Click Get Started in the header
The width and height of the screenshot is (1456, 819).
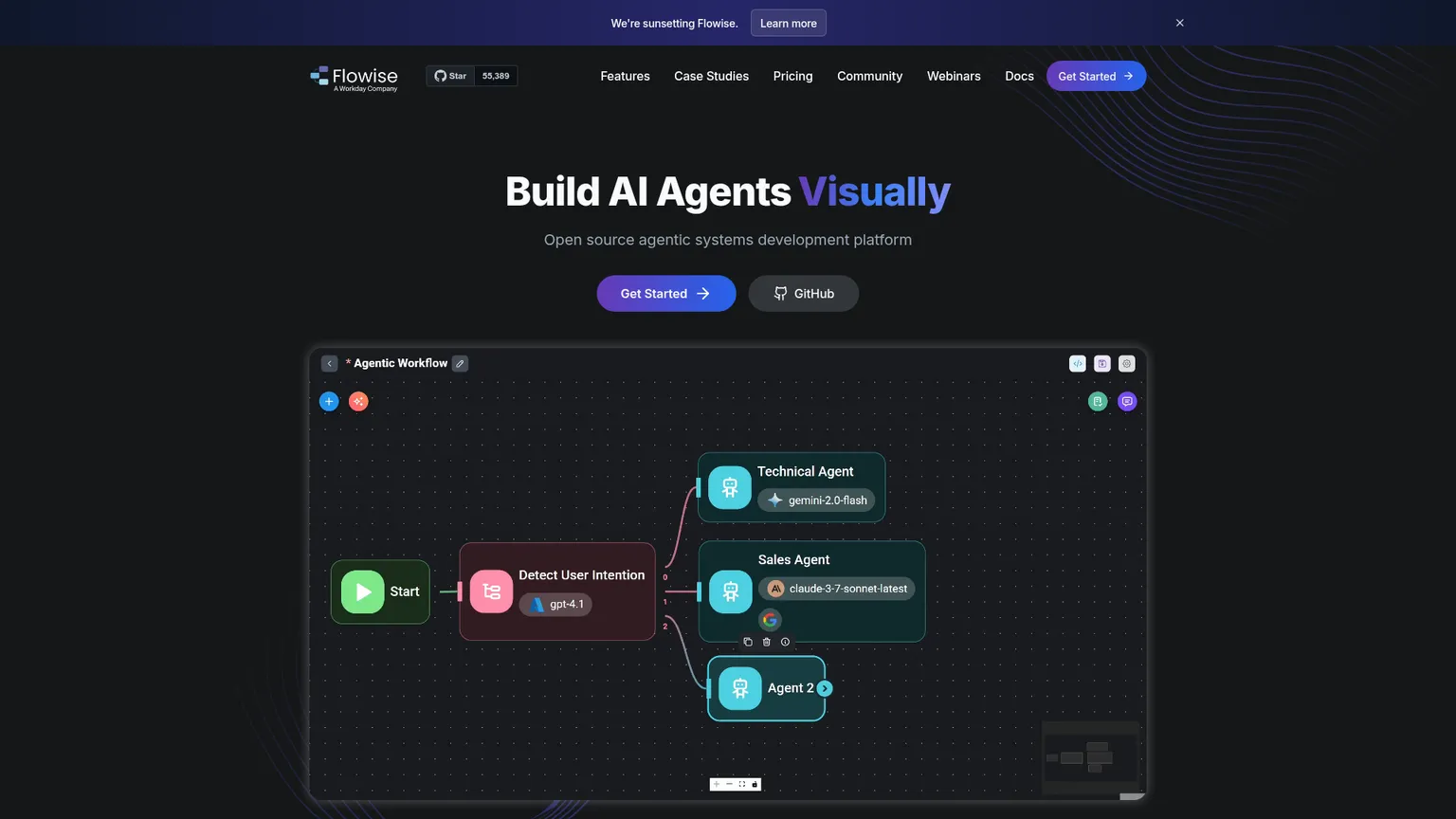pyautogui.click(x=1096, y=76)
